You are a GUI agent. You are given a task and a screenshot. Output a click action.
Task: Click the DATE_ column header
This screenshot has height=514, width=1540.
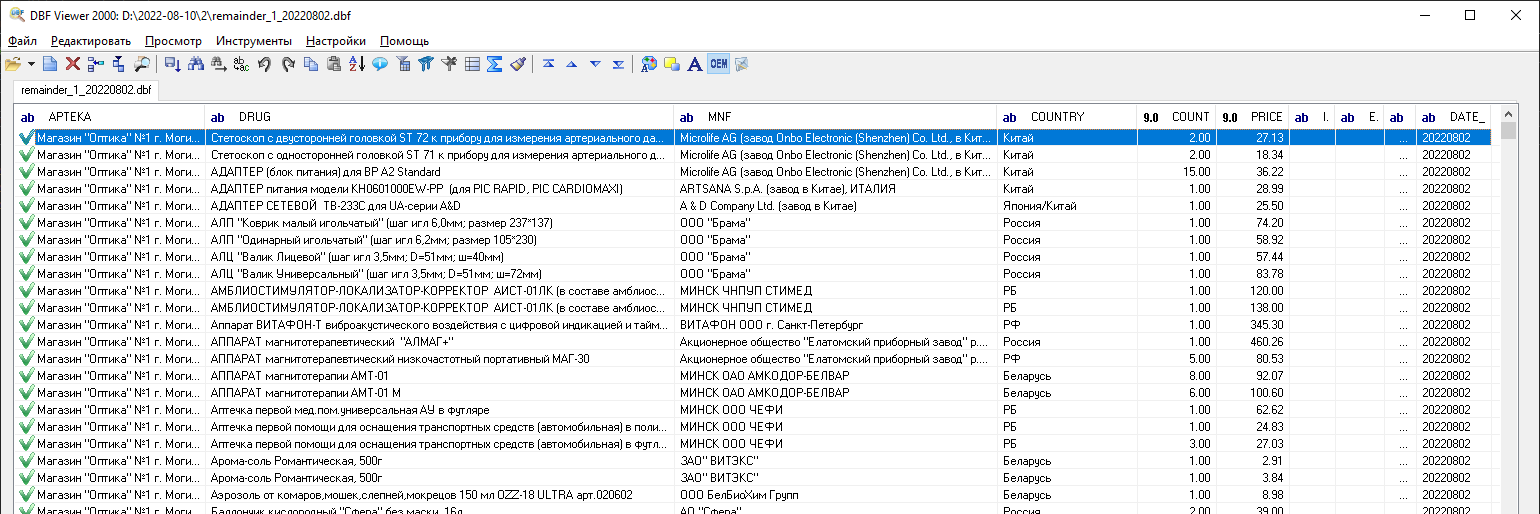tap(1454, 117)
